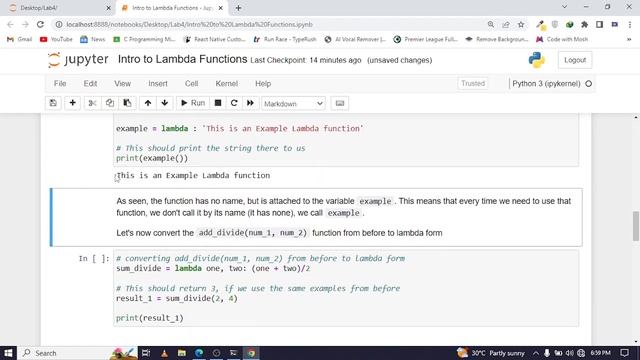
Task: Restart the kernel using the circular arrow
Action: tap(234, 103)
